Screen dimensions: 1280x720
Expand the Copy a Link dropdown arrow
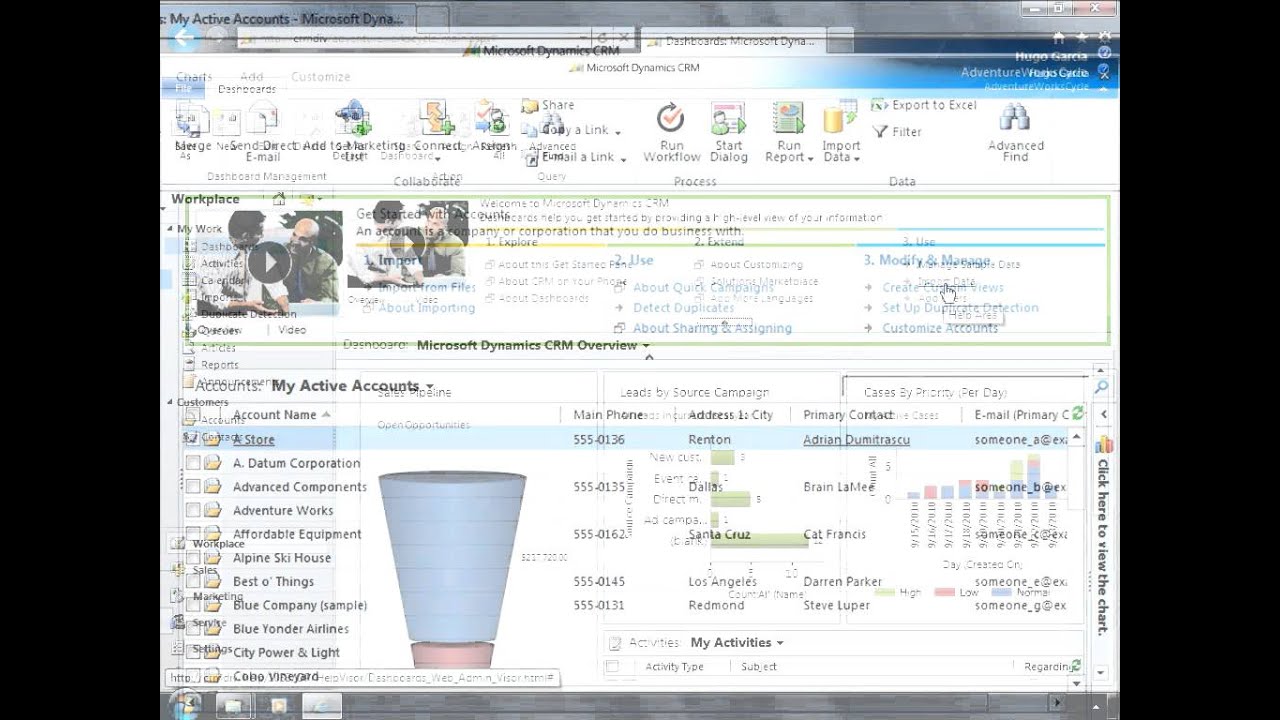point(618,131)
